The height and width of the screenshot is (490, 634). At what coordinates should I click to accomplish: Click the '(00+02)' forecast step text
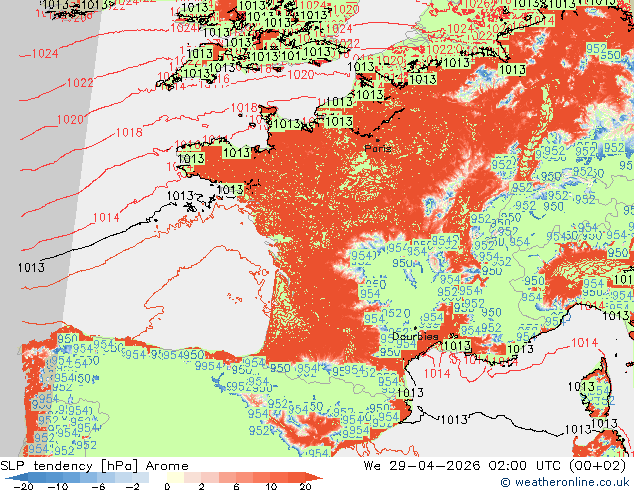598,466
